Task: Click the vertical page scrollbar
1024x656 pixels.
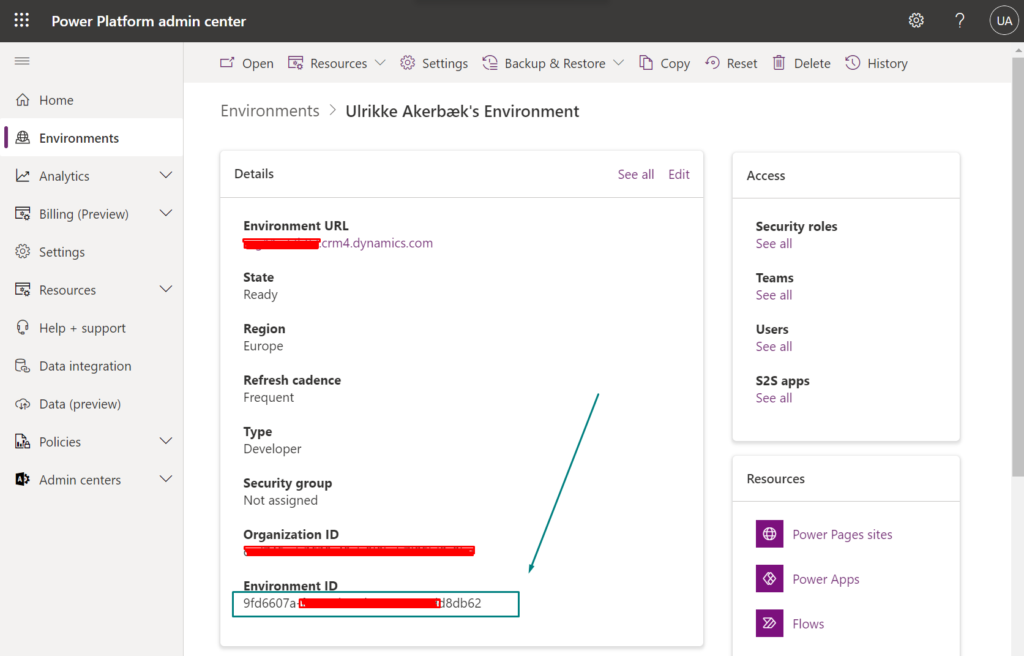Action: pos(1017,267)
